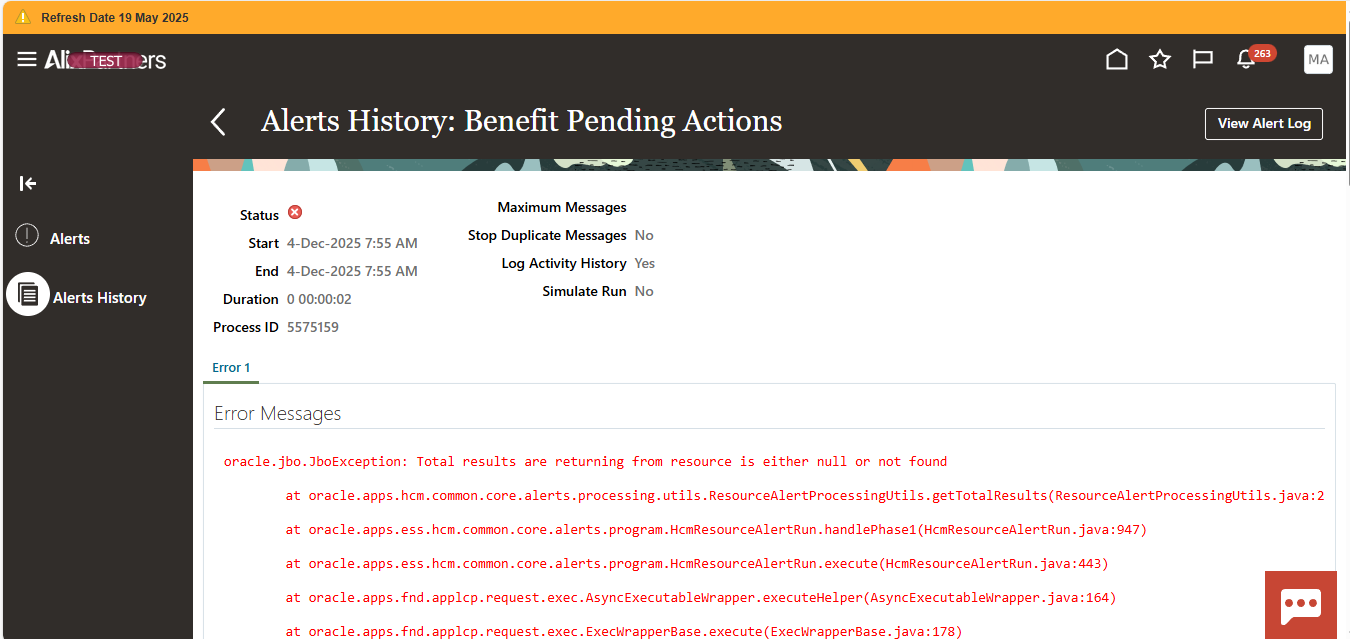The width and height of the screenshot is (1350, 639).
Task: Click the HcmResourceAlertRun.execute stack trace line
Action: tap(697, 564)
